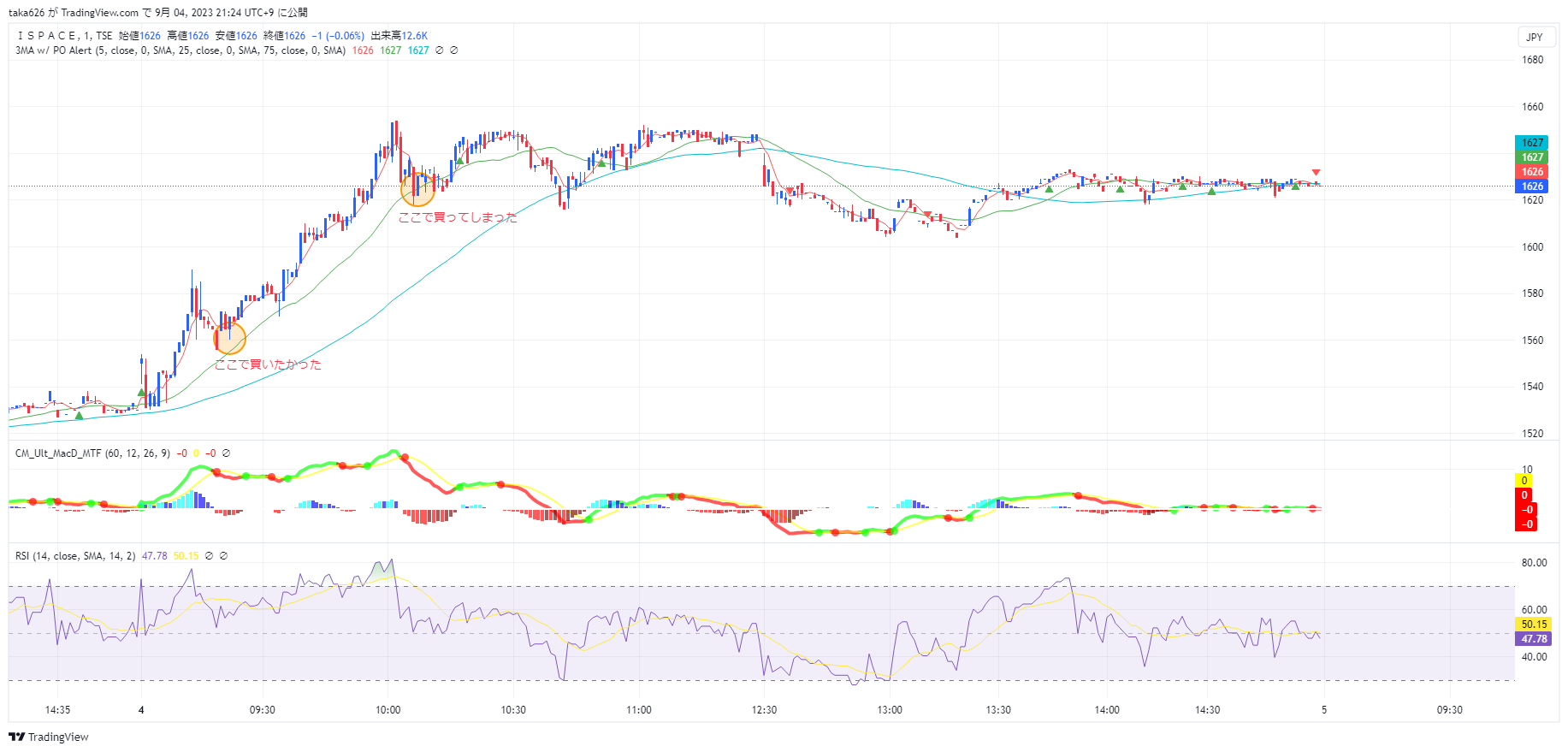Viewport: 1568px width, 752px height.
Task: Click first empty-set icon on RSI legend
Action: [209, 556]
